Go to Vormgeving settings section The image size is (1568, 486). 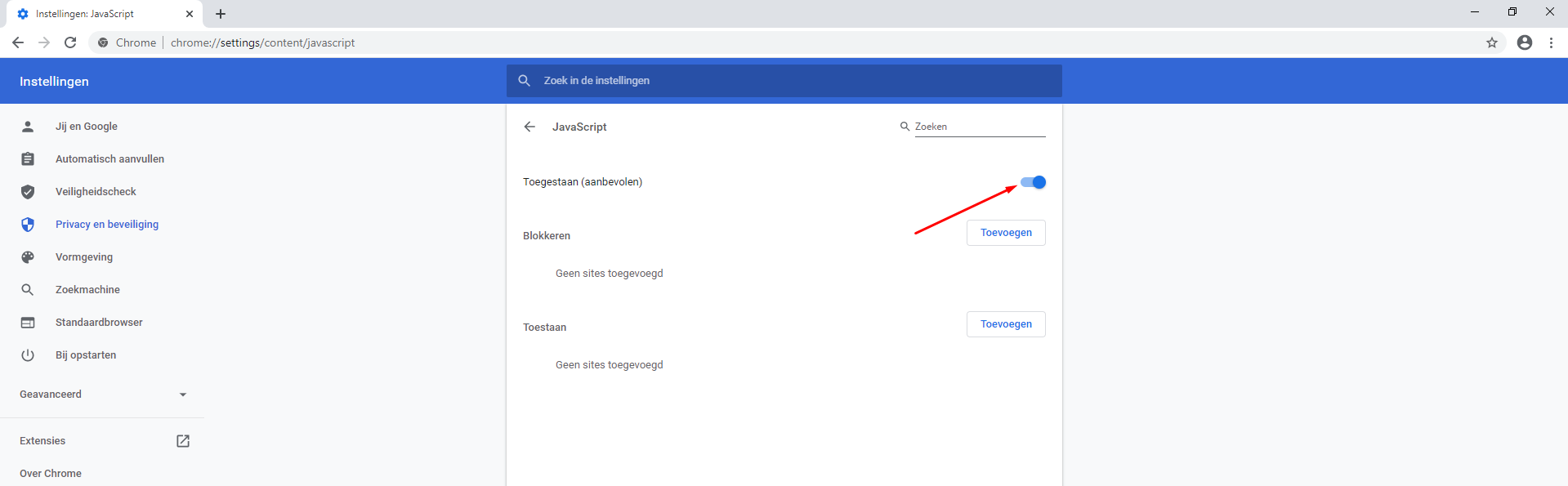(x=84, y=257)
